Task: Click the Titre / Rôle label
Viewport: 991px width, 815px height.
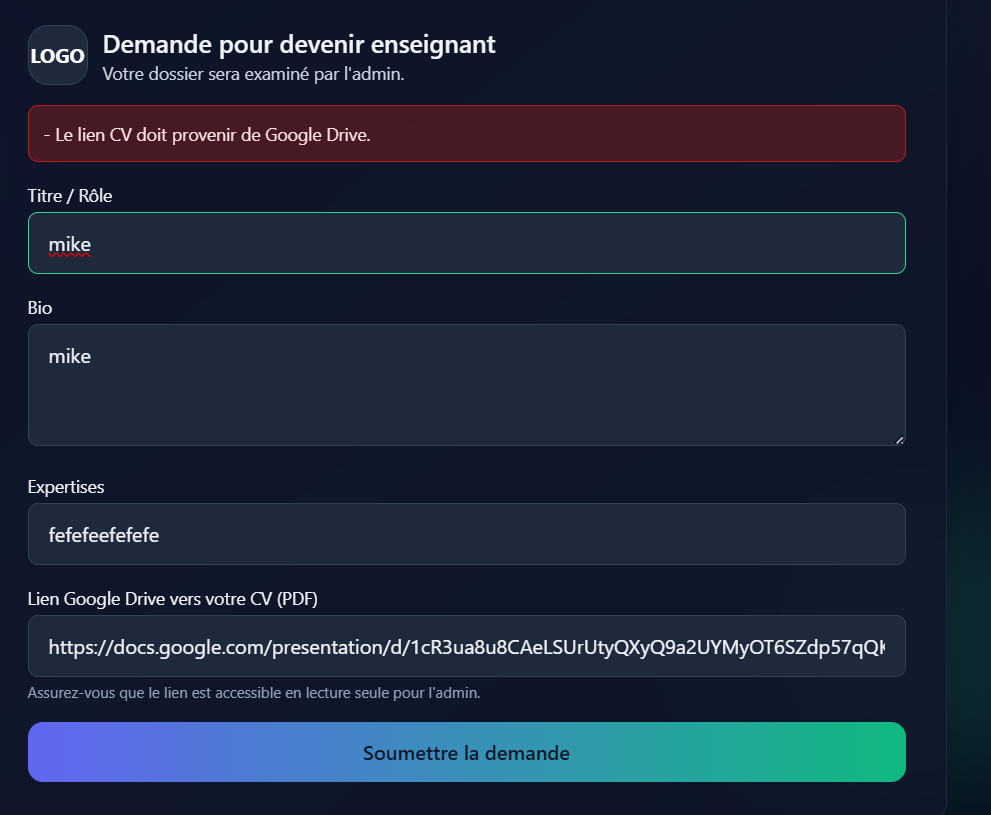Action: pyautogui.click(x=70, y=196)
